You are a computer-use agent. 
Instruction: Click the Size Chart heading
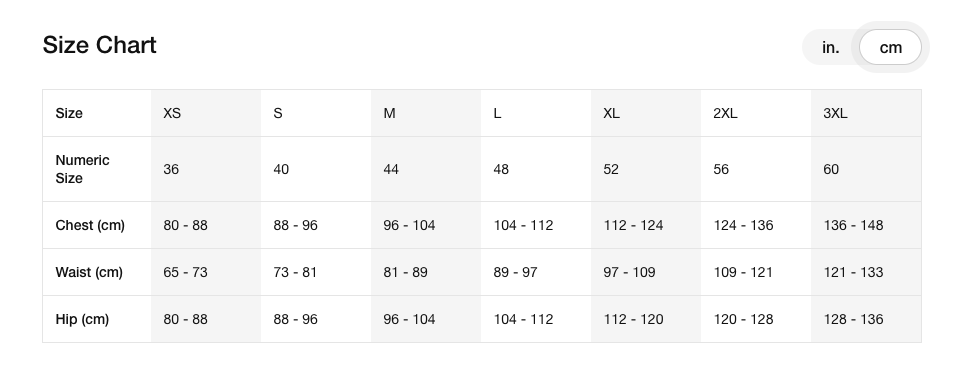pyautogui.click(x=100, y=45)
